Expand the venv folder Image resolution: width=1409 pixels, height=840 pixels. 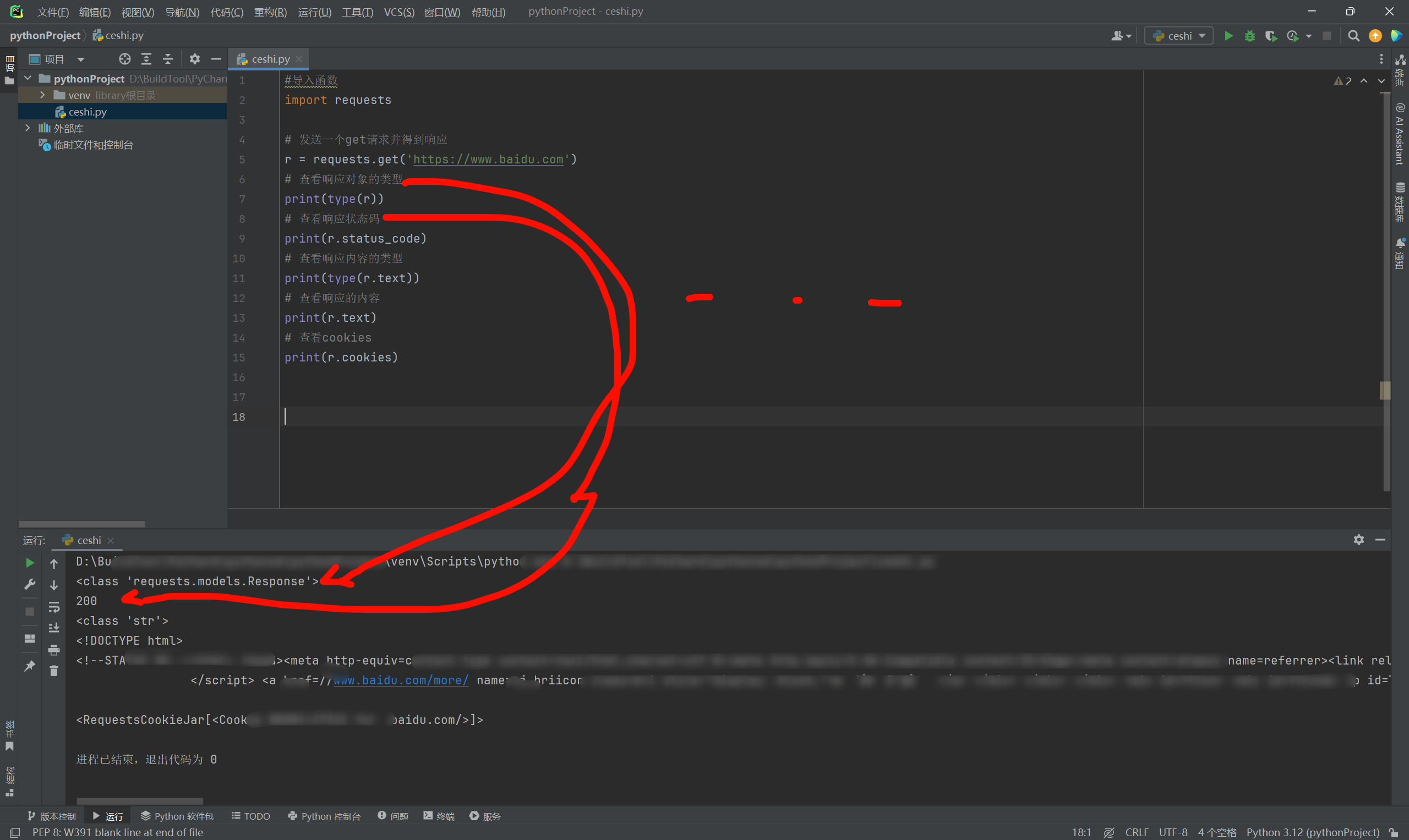[x=42, y=95]
